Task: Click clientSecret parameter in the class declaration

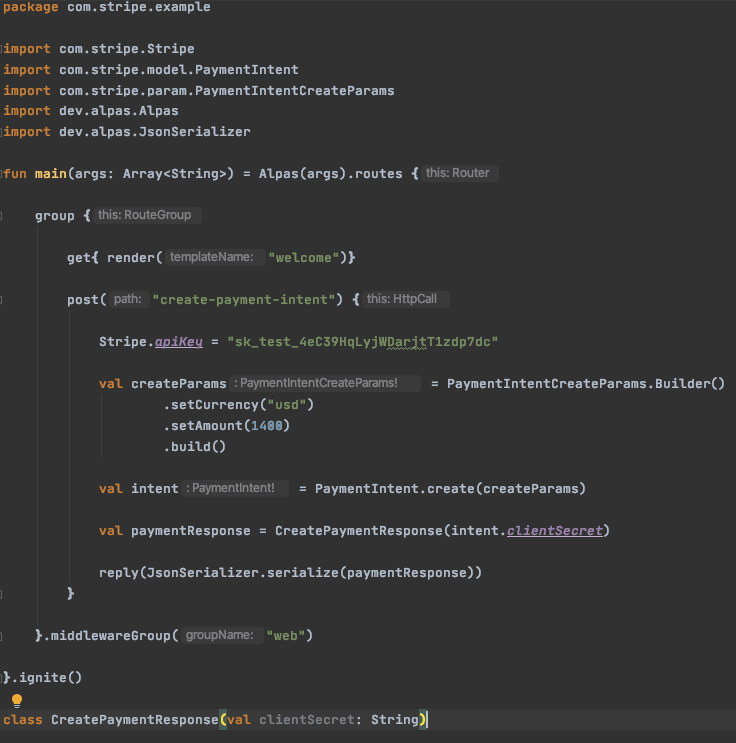Action: click(x=307, y=719)
